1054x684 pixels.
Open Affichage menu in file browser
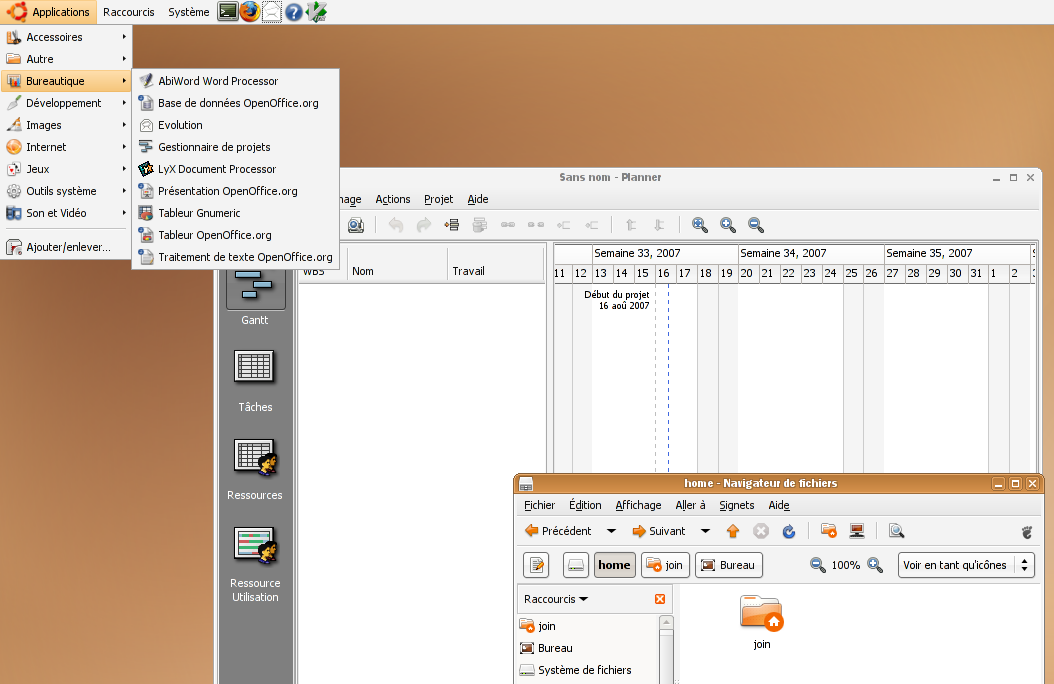(638, 505)
